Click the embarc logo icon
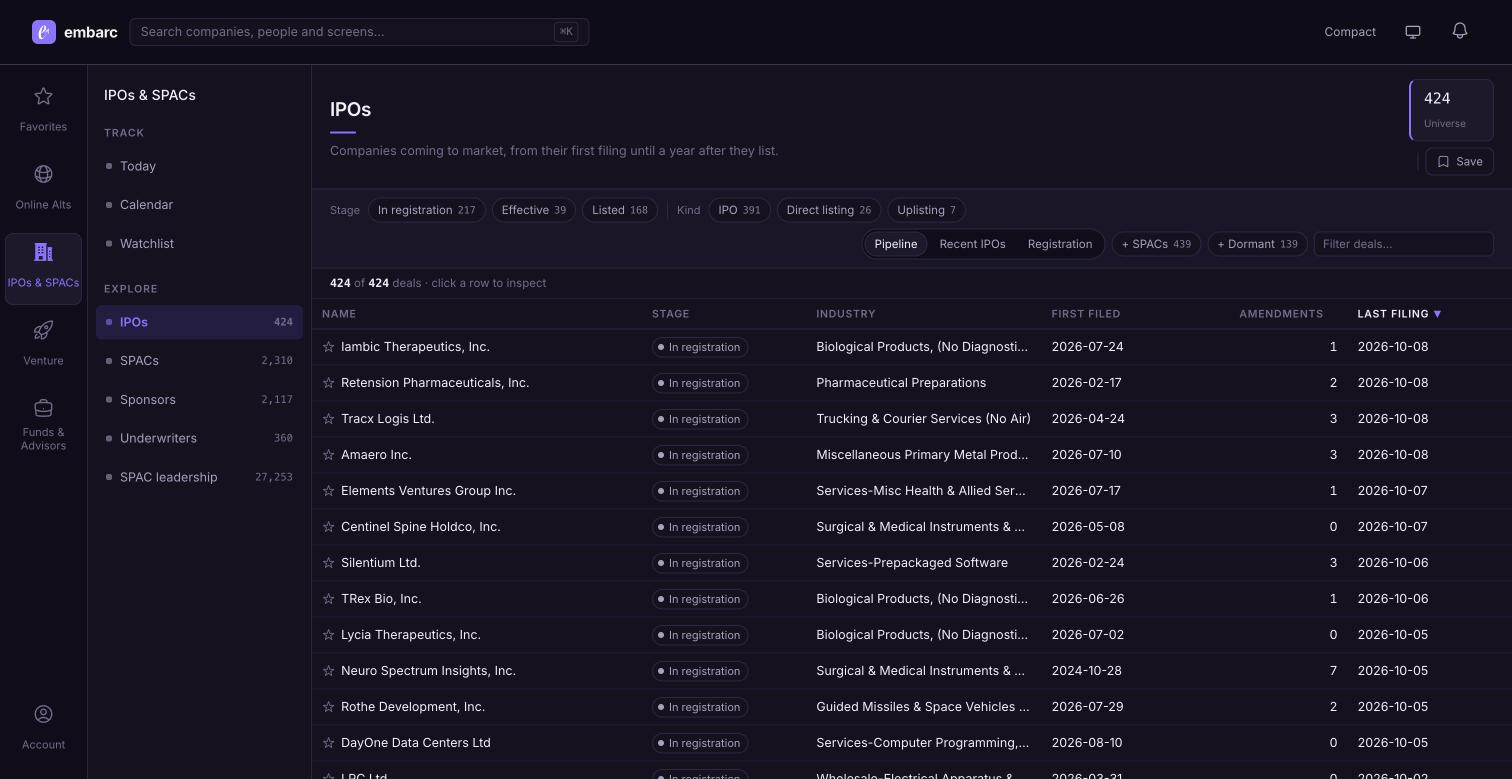Screen dimensions: 1512x779 44,32
